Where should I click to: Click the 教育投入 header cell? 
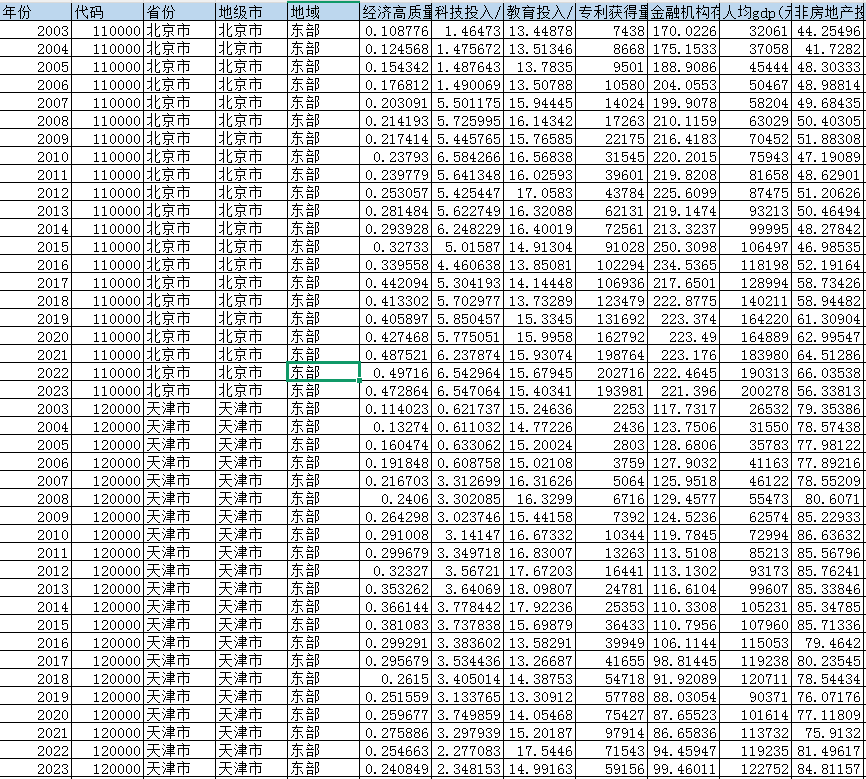click(x=540, y=12)
